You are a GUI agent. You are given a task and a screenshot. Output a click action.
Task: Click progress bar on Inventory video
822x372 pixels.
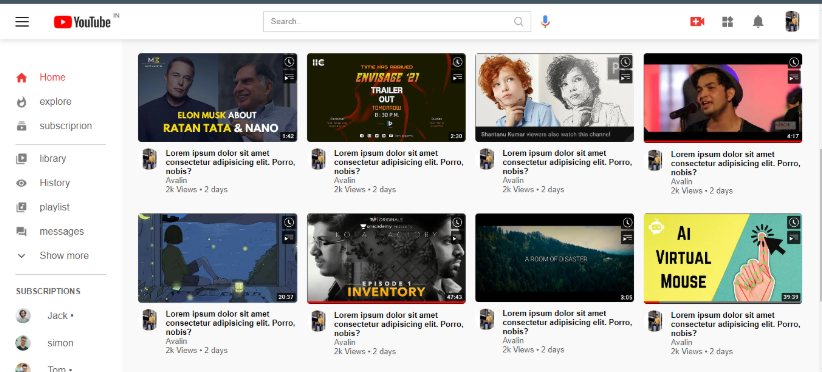point(386,302)
